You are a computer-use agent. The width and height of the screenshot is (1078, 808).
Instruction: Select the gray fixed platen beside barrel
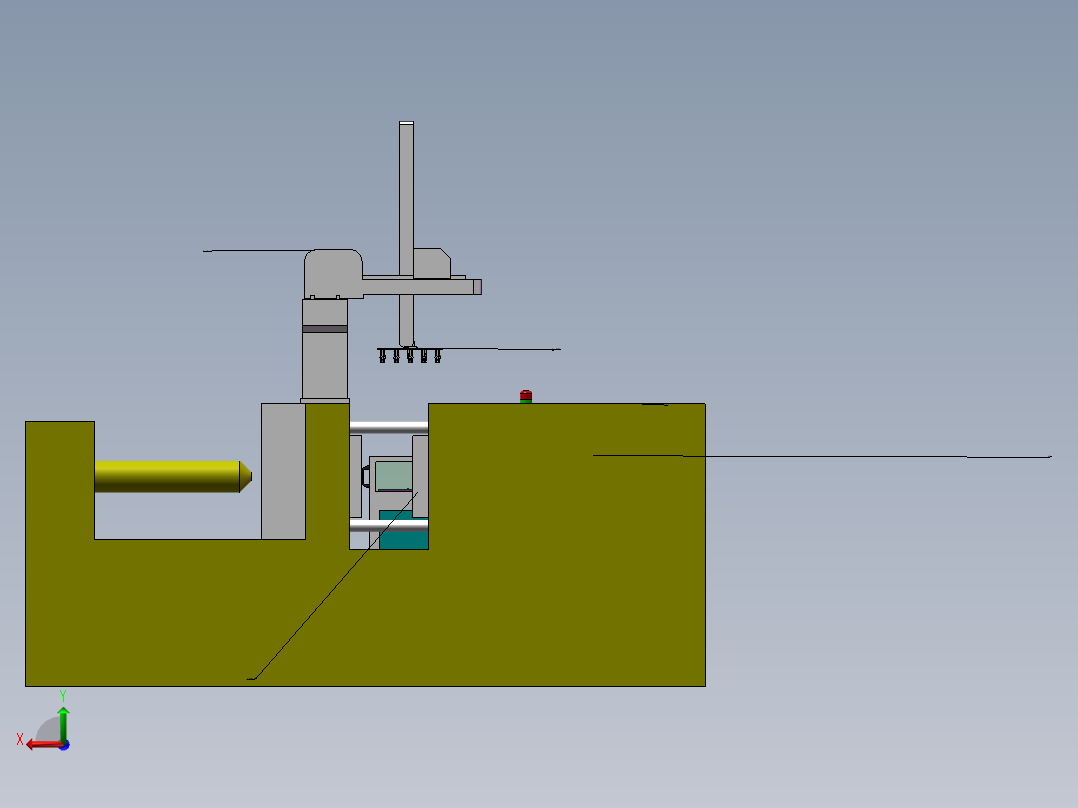coord(283,471)
